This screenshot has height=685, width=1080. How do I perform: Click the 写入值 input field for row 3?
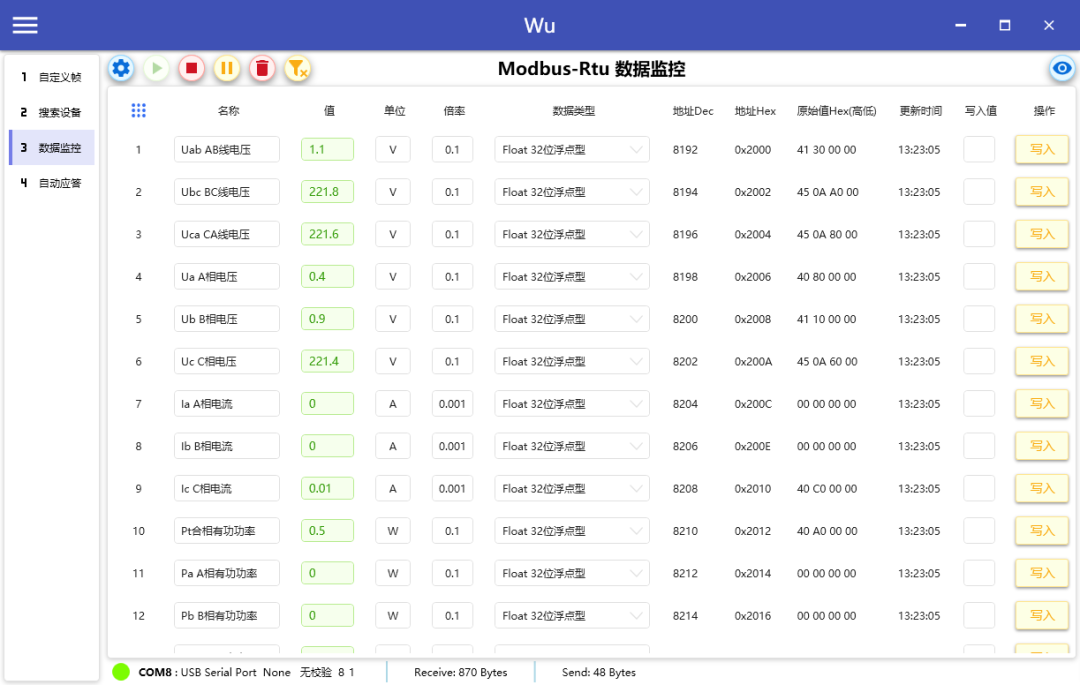[x=979, y=234]
